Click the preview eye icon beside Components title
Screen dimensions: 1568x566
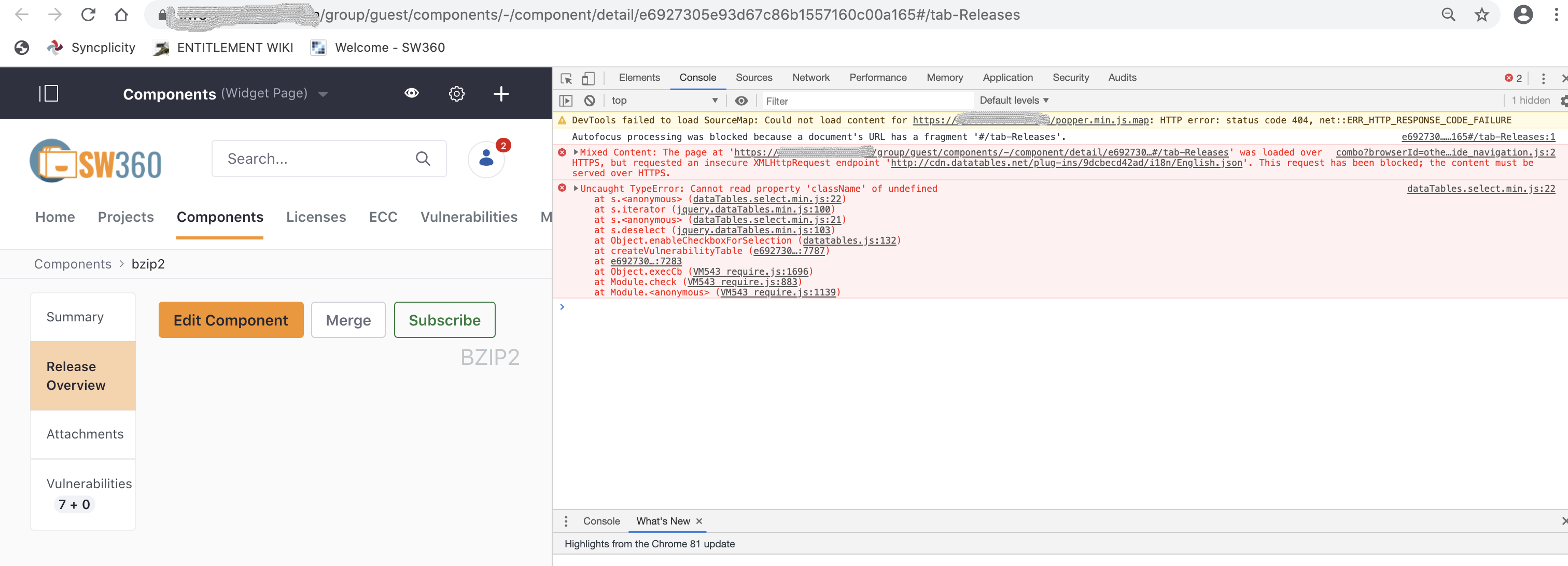click(412, 93)
